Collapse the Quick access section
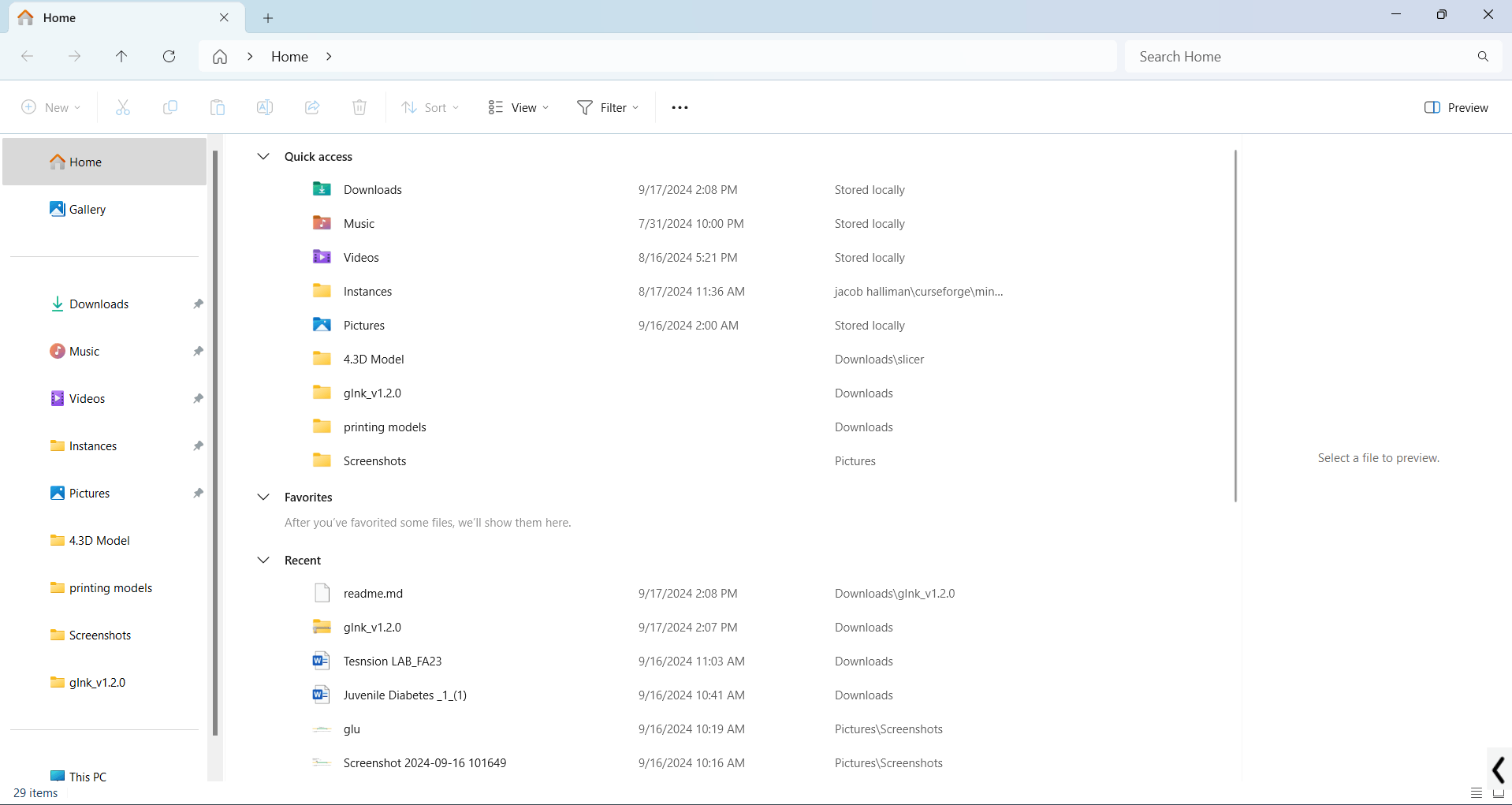1512x805 pixels. 263,156
